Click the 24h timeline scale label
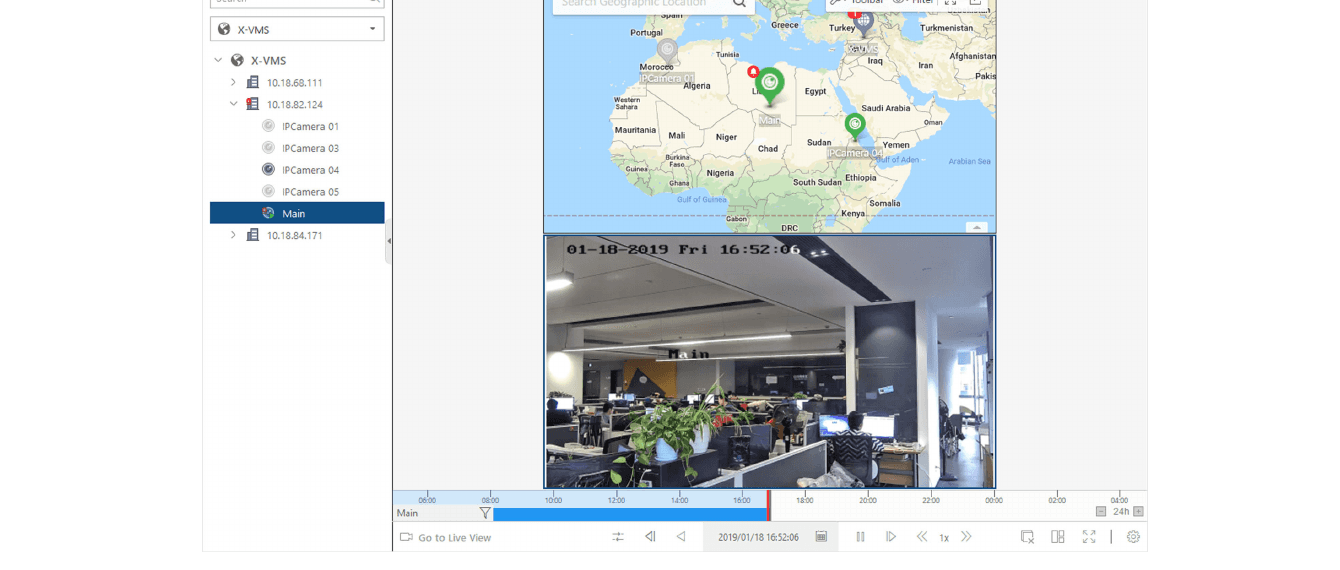The width and height of the screenshot is (1340, 570). point(1121,512)
